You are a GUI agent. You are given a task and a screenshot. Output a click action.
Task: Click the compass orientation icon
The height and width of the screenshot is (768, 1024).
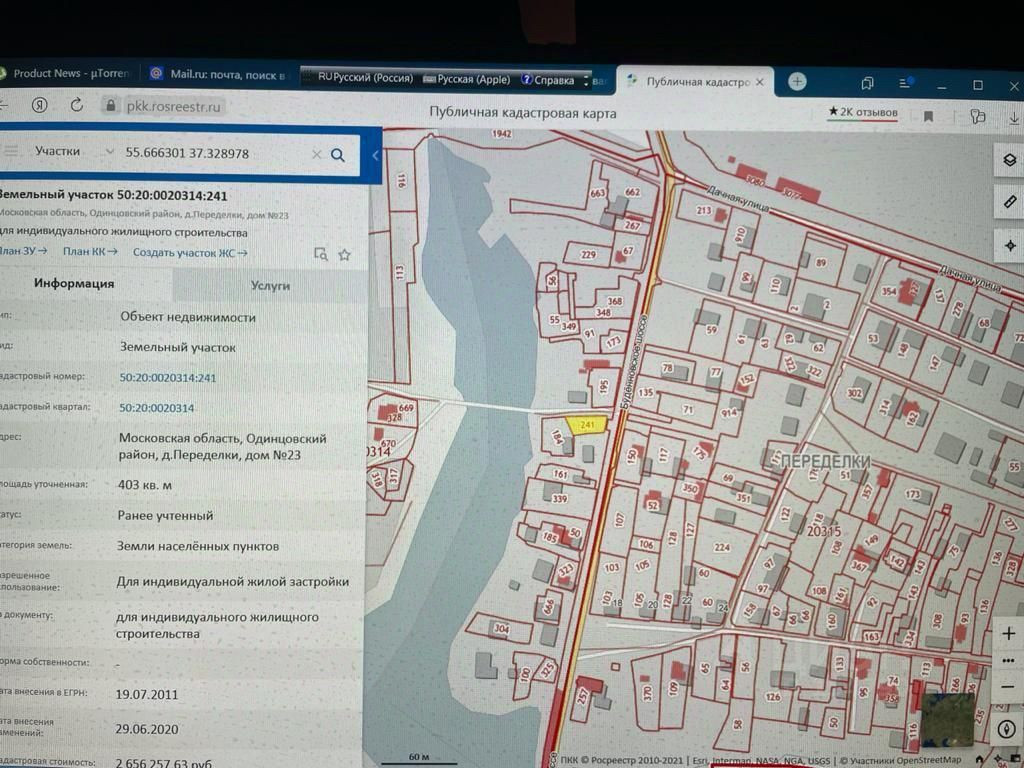(x=1006, y=729)
